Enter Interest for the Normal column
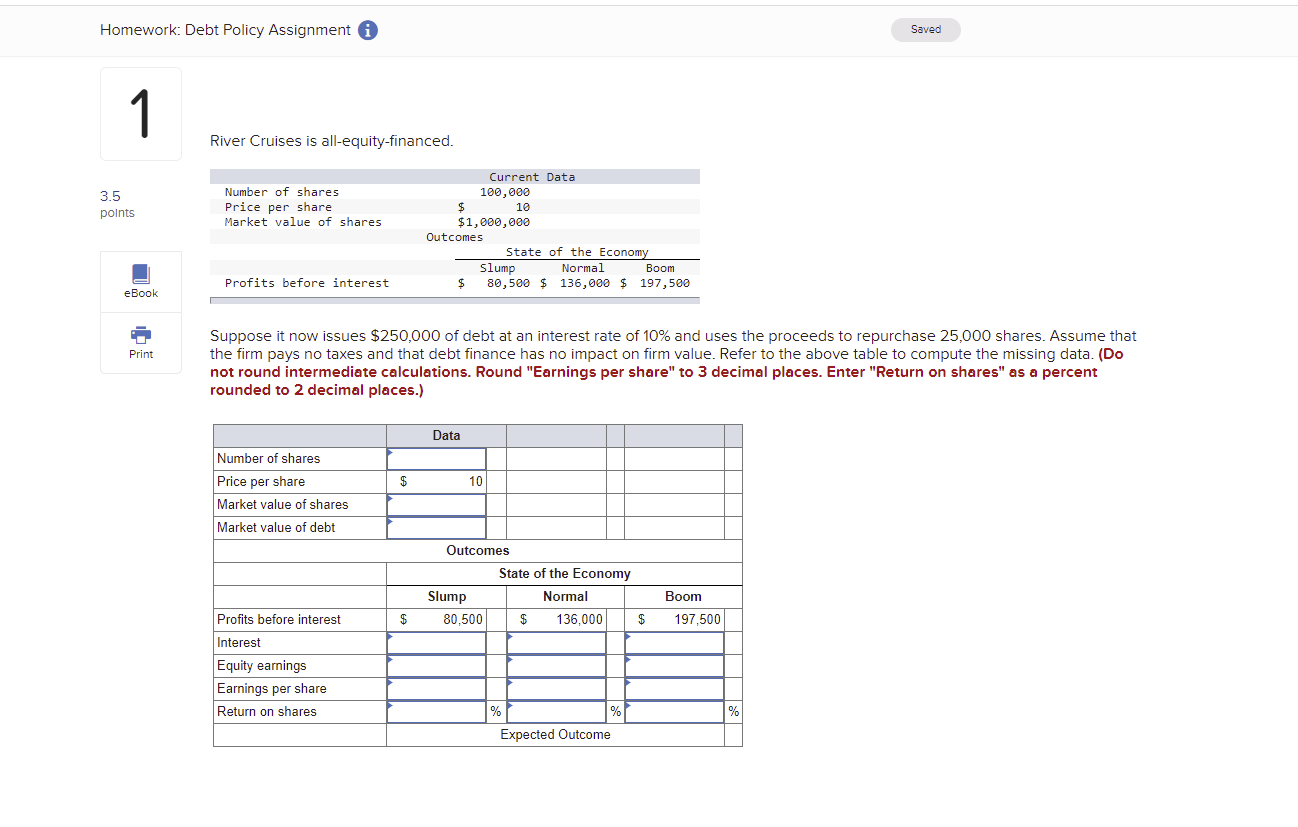The width and height of the screenshot is (1298, 827). point(556,642)
